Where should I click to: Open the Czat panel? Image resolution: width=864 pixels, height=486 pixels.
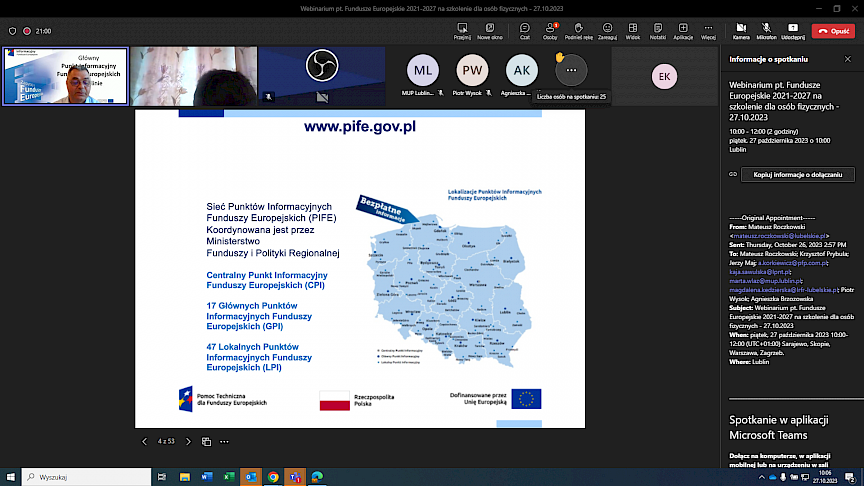point(525,31)
